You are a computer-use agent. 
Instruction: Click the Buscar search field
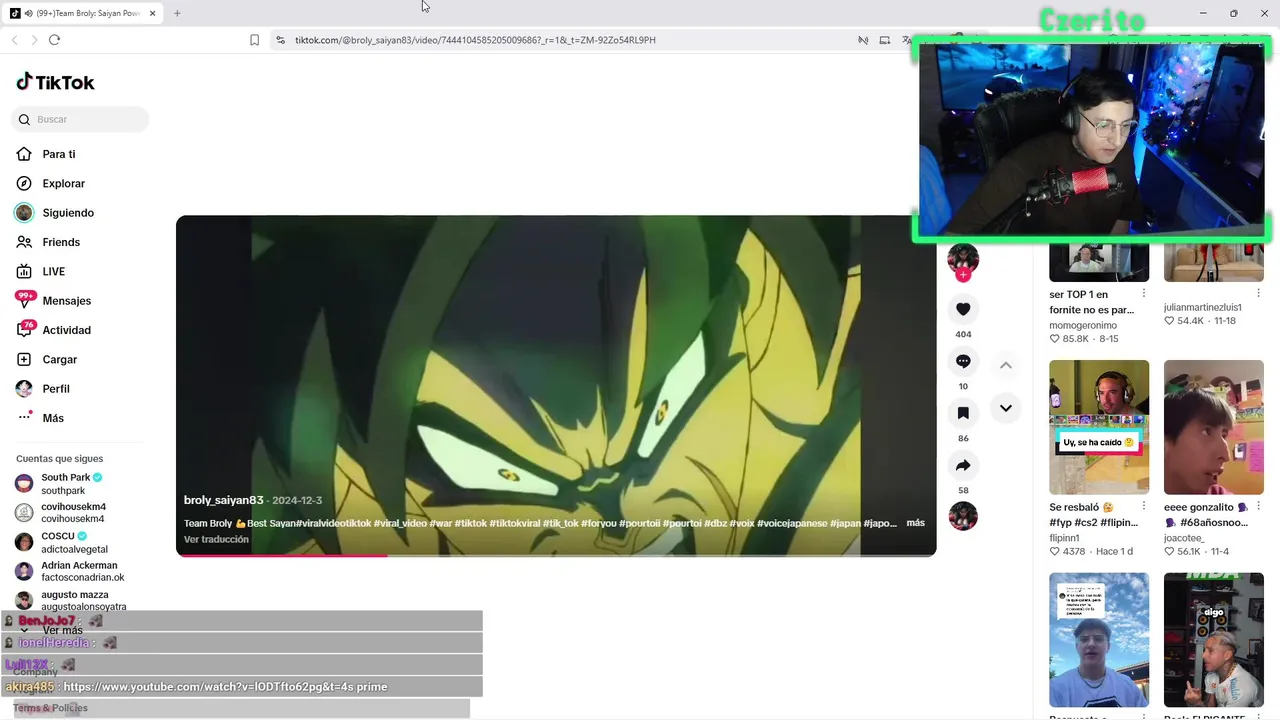[80, 120]
